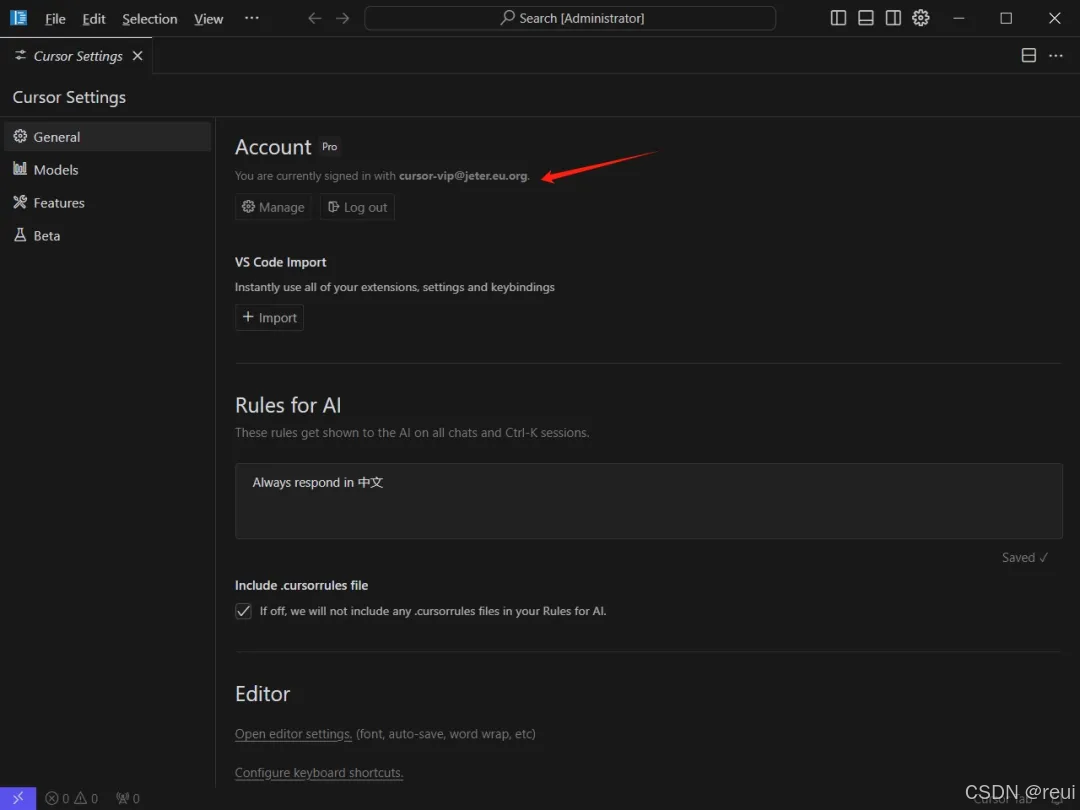
Task: Click the Editor section heading
Action: [x=262, y=694]
